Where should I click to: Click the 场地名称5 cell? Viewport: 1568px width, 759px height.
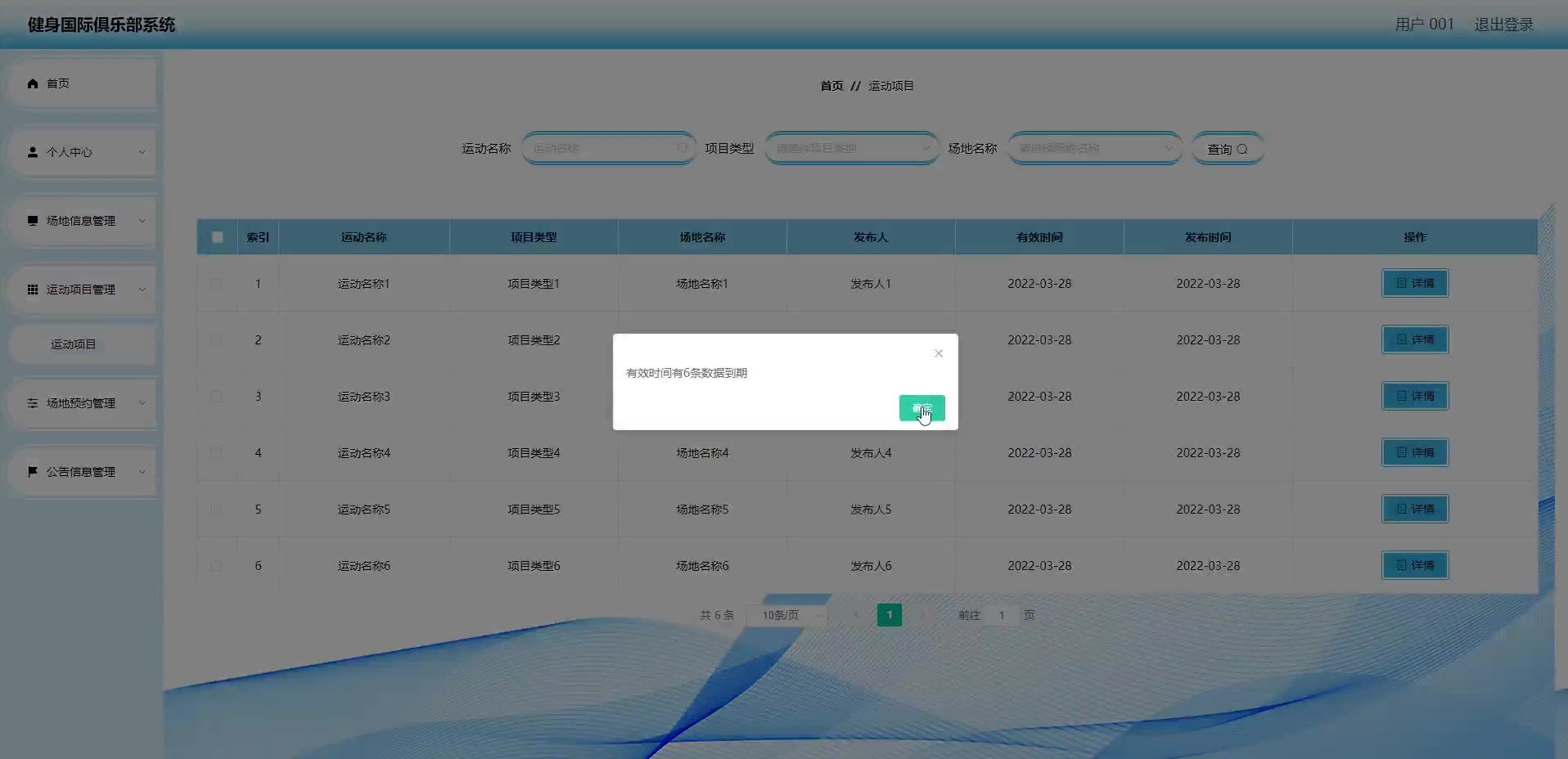point(702,510)
